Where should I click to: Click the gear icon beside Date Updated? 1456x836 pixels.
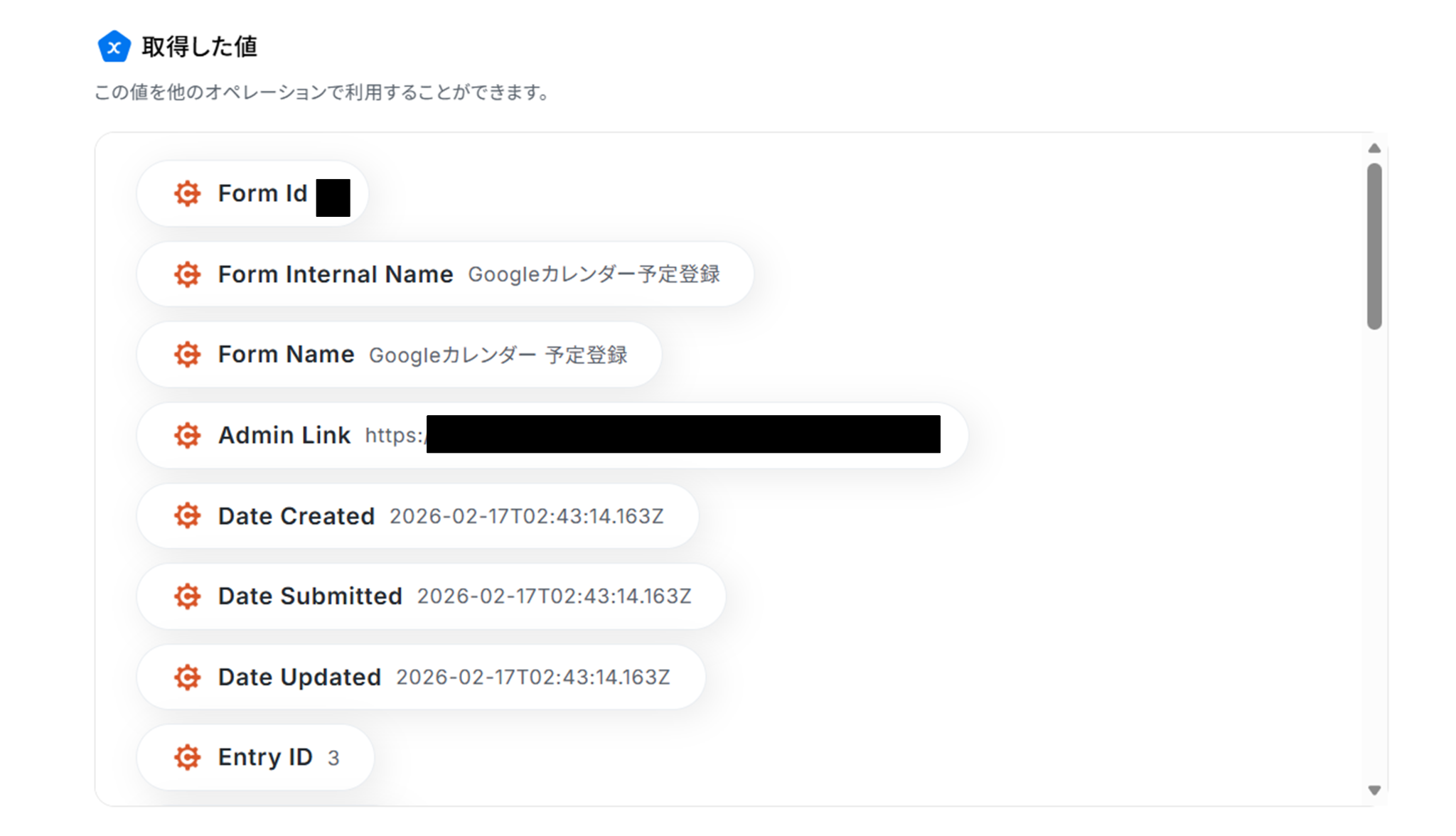click(x=187, y=677)
